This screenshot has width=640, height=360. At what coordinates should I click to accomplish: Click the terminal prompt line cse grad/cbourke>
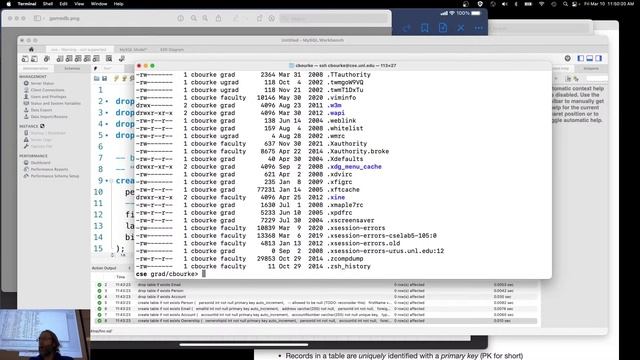(167, 274)
